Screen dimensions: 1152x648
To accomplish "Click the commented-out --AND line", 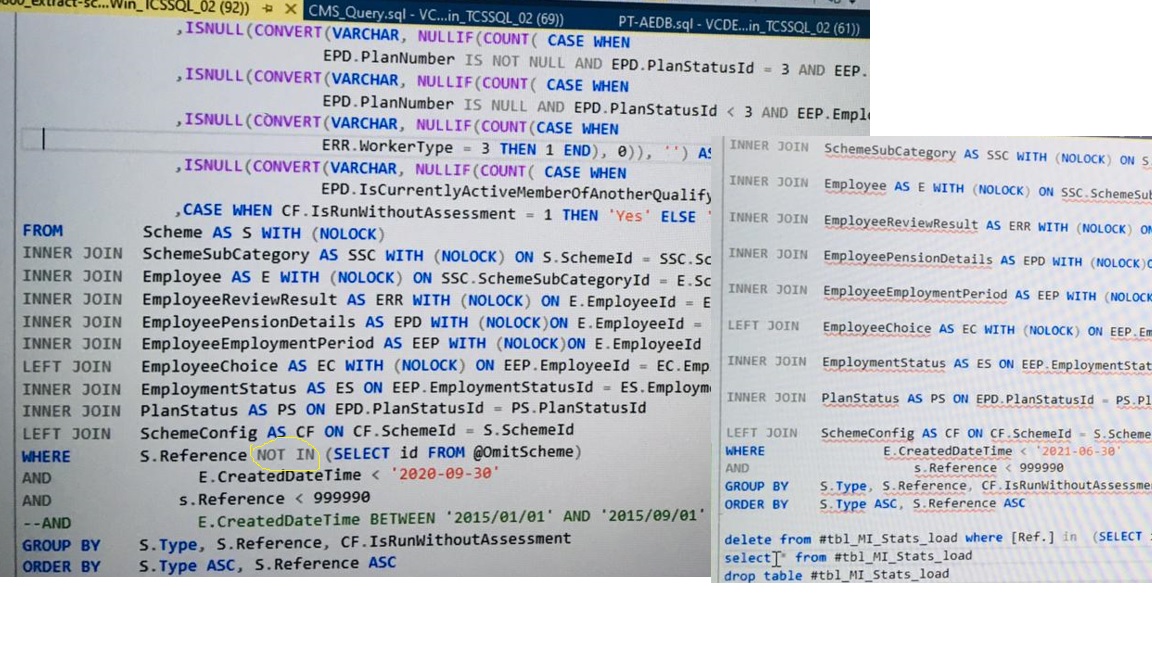I will (48, 522).
